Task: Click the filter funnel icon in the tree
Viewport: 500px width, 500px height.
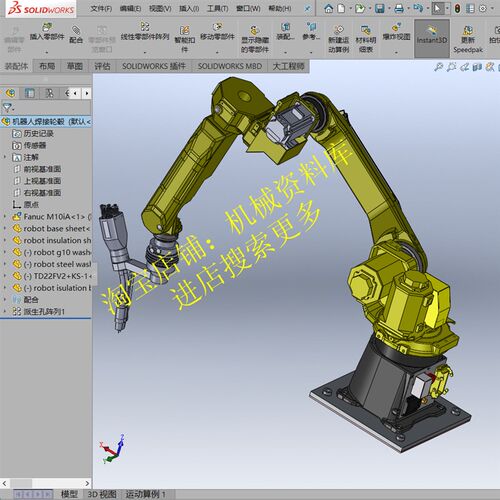Action: (7, 107)
